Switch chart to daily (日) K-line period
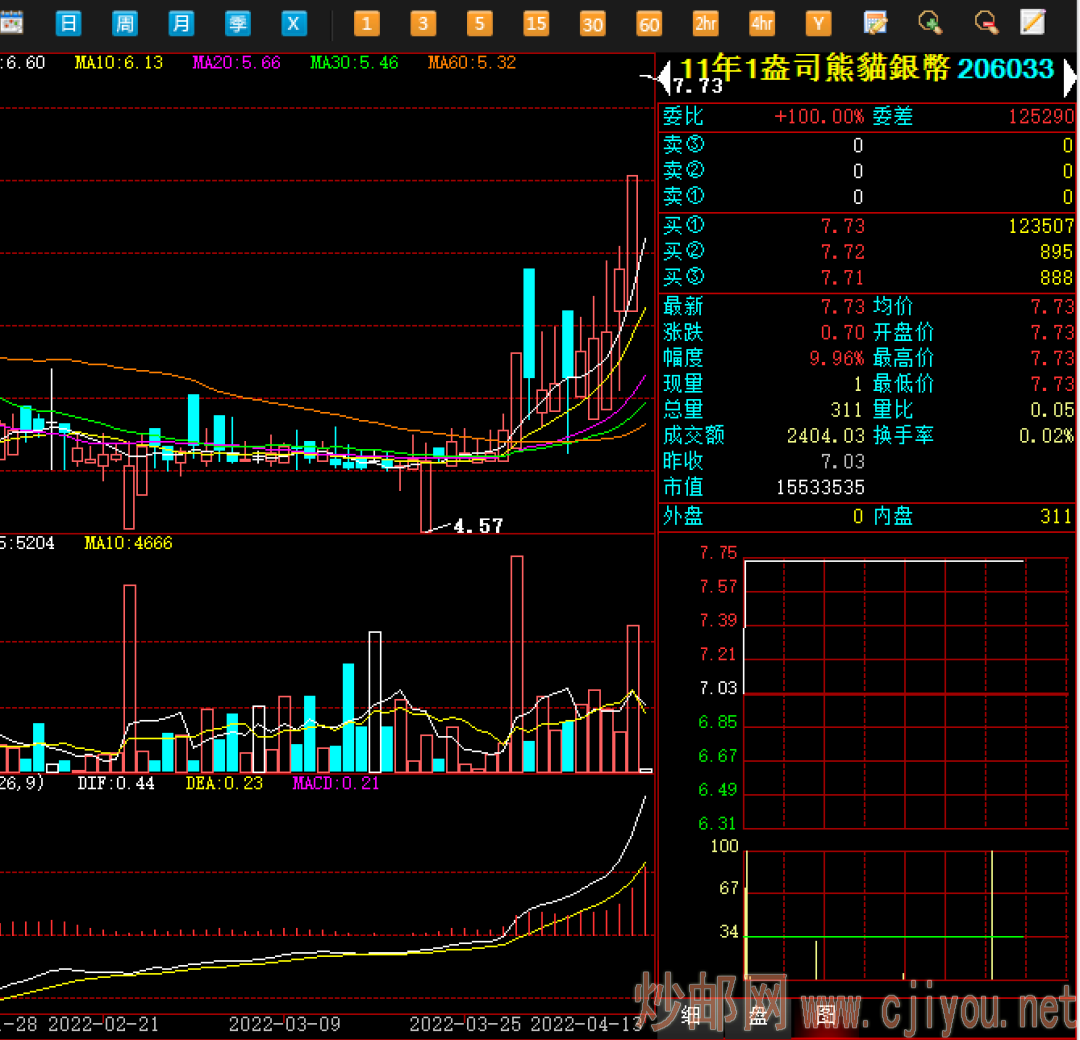Image resolution: width=1080 pixels, height=1040 pixels. [x=68, y=23]
